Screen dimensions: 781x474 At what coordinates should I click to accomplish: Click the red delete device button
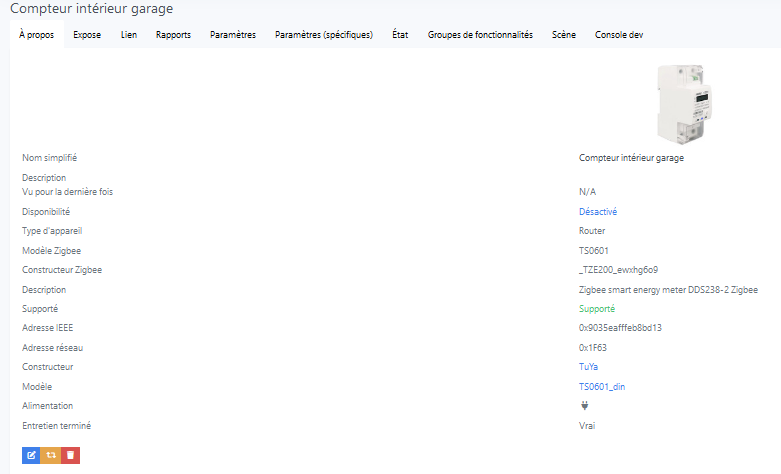point(70,455)
